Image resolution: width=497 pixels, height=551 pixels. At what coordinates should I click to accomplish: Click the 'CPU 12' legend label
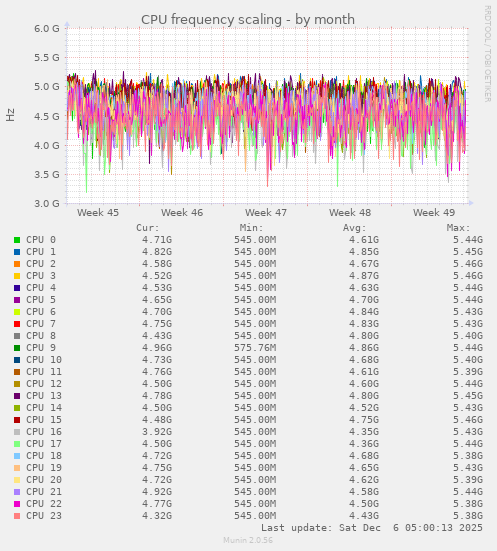44,384
